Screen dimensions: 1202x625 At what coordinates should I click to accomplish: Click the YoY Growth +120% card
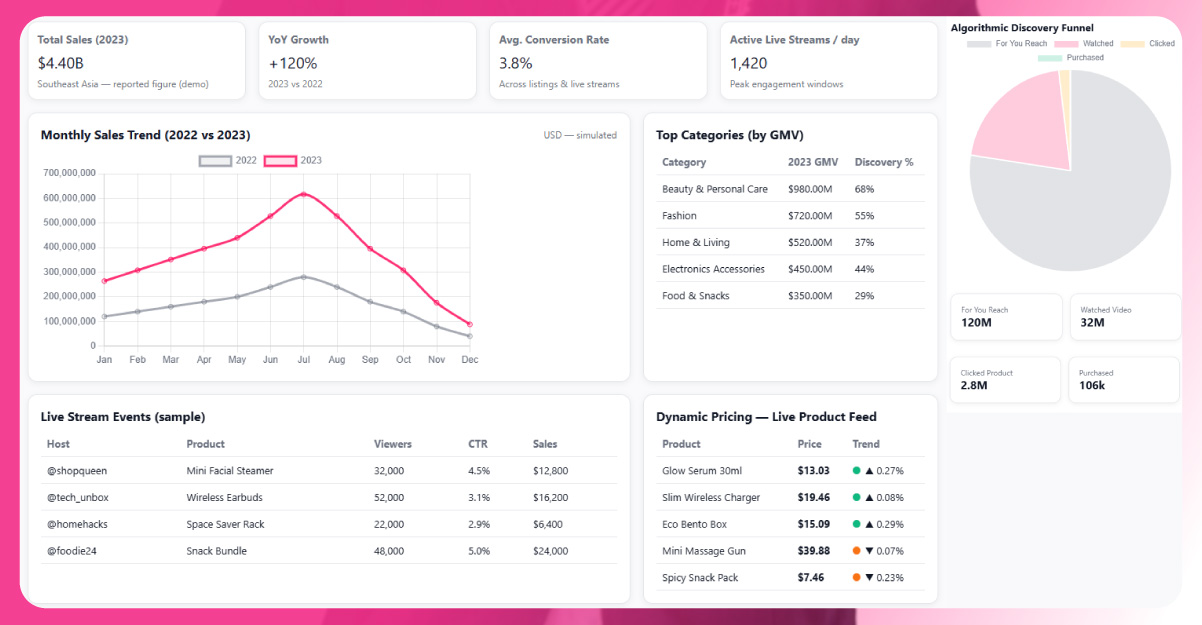click(366, 62)
